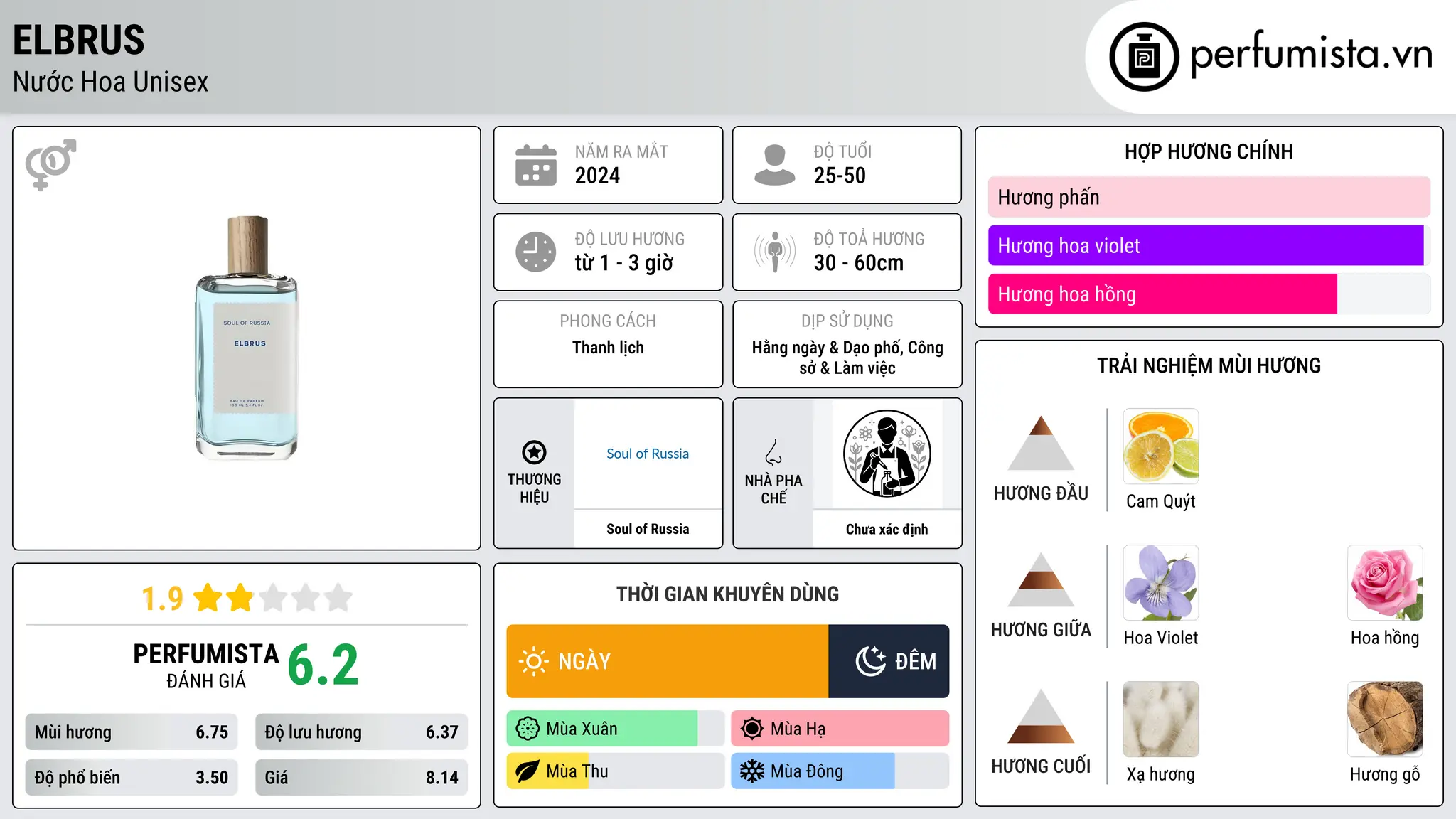Click the Perfumista Đánh giá label
The width and height of the screenshot is (1456, 819).
pos(206,666)
